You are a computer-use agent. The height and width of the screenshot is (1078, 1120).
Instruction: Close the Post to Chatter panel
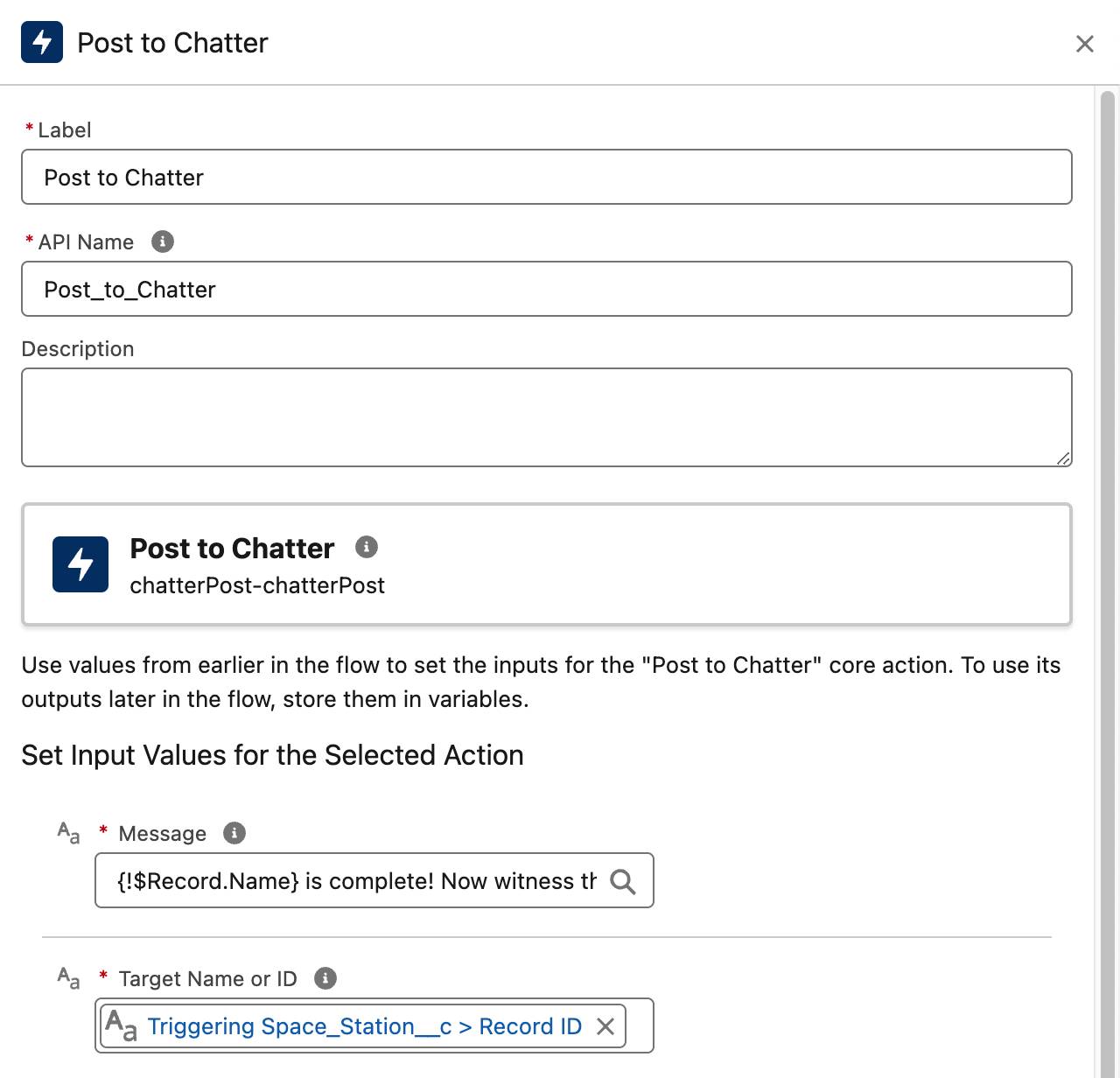pos(1085,44)
